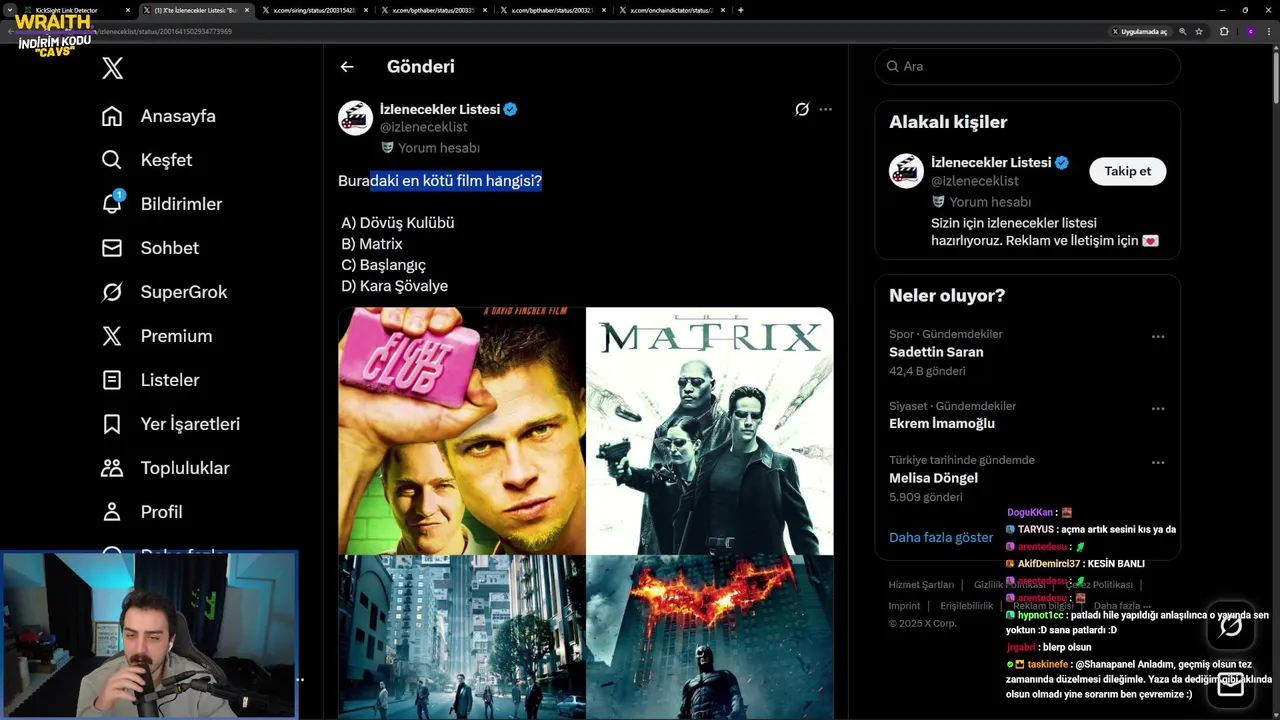Open Imprint footer link
This screenshot has width=1280, height=720.
coord(904,606)
